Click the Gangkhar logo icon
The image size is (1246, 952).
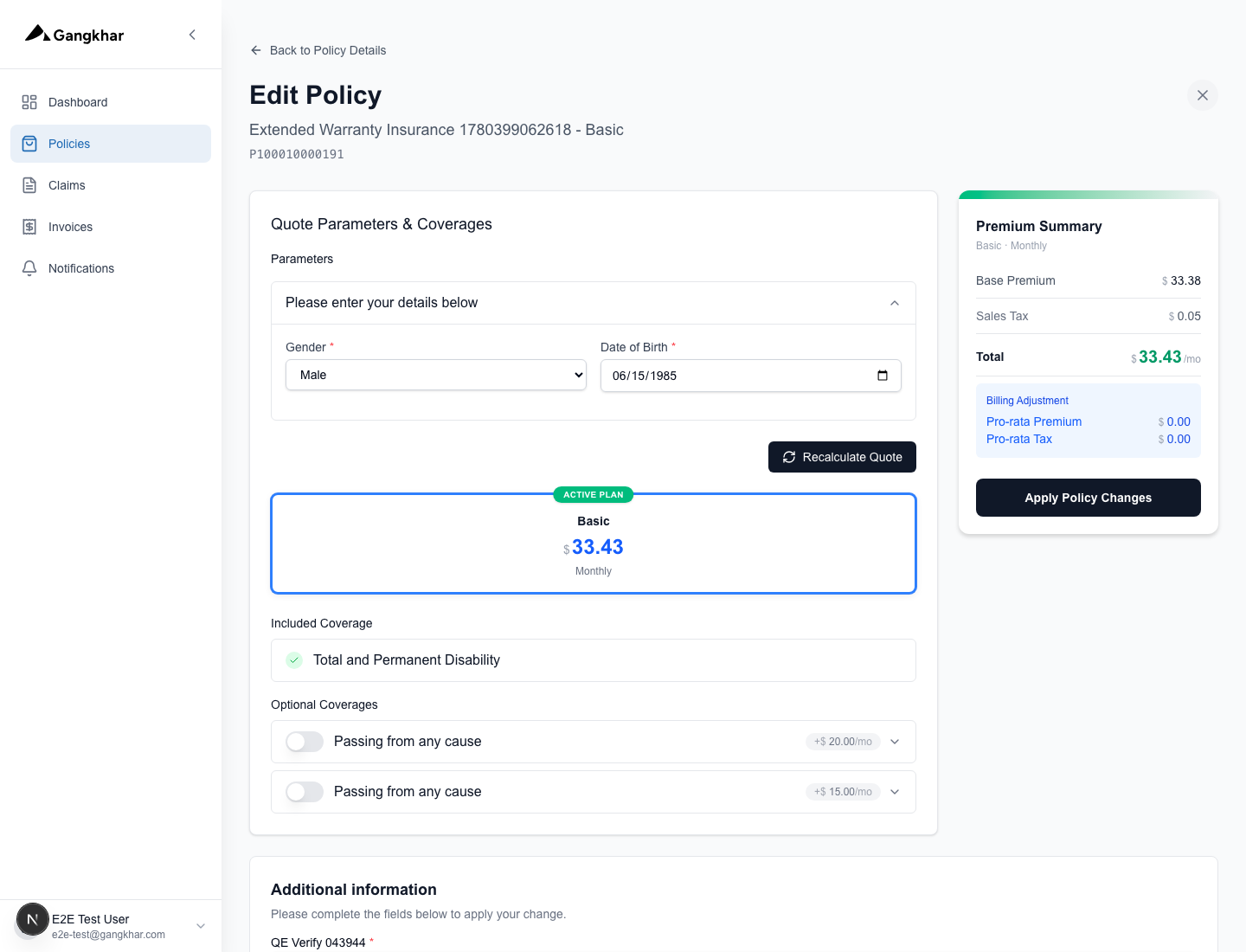[x=37, y=34]
